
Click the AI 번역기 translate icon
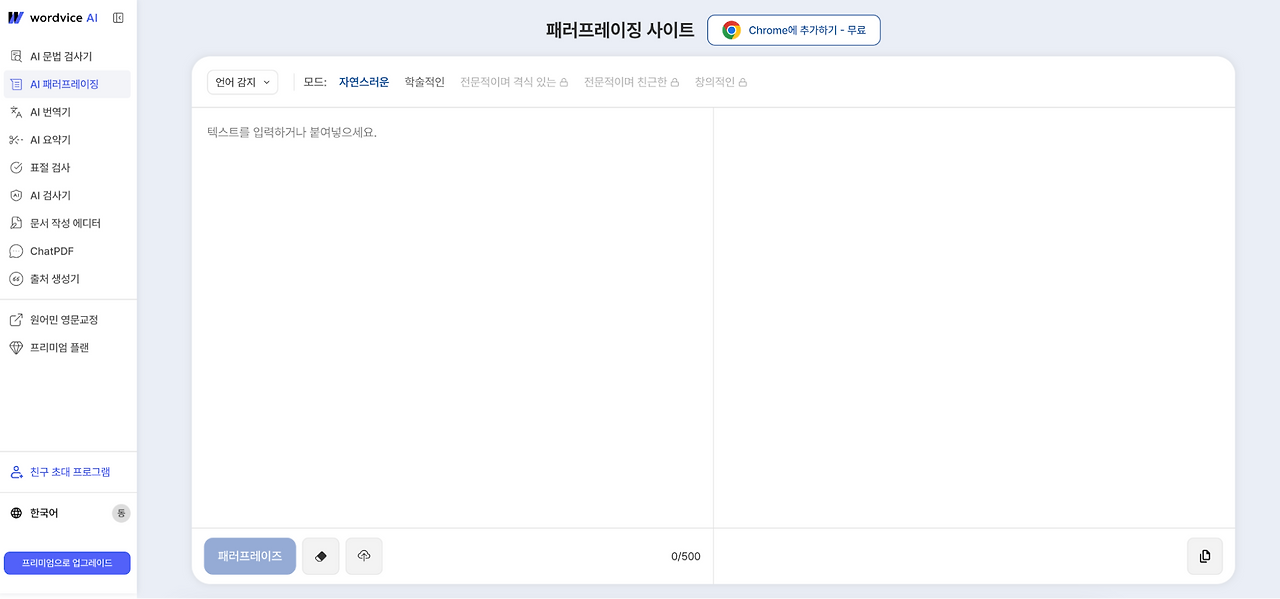[16, 112]
